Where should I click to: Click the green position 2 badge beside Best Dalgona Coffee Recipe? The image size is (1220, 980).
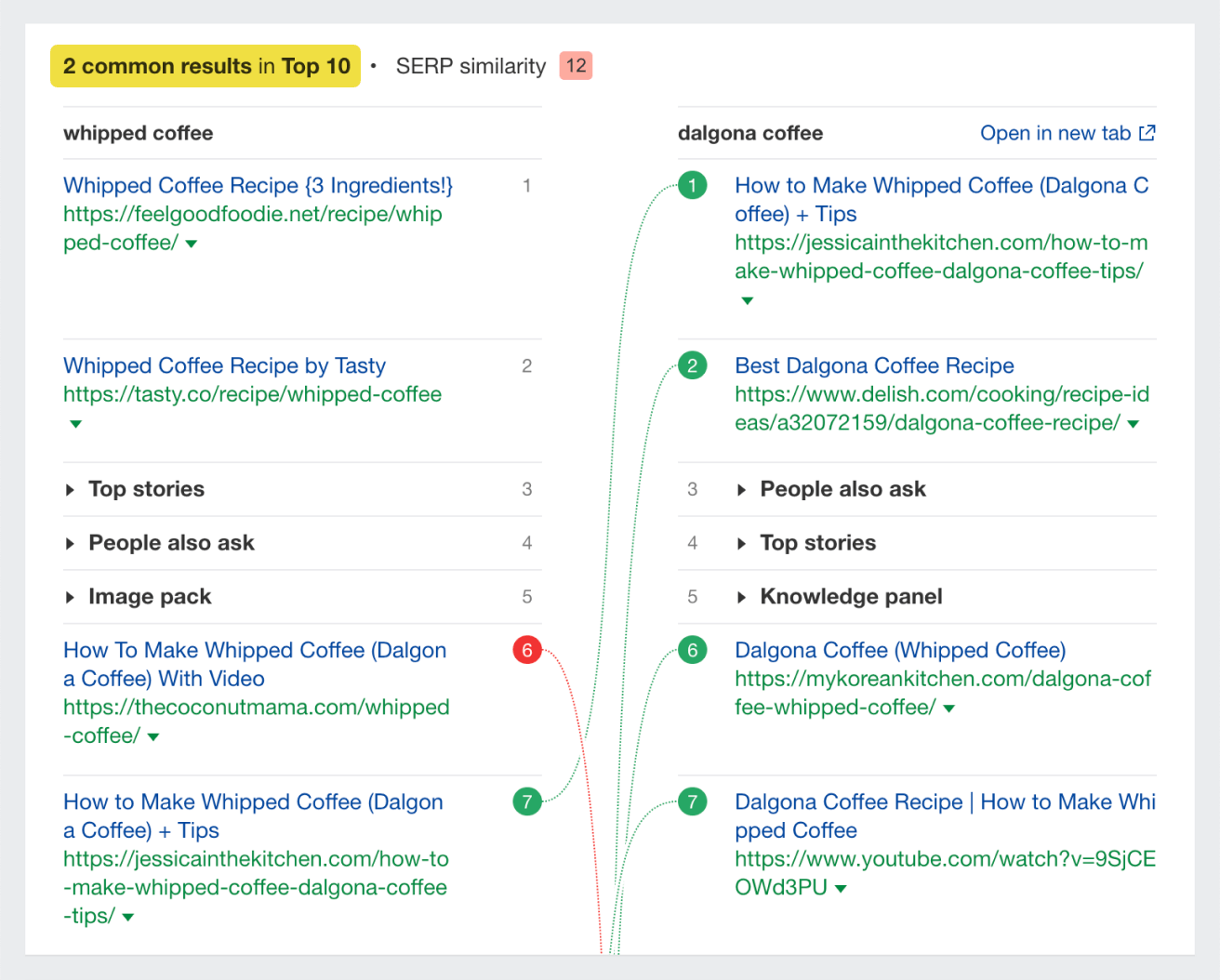tap(692, 365)
